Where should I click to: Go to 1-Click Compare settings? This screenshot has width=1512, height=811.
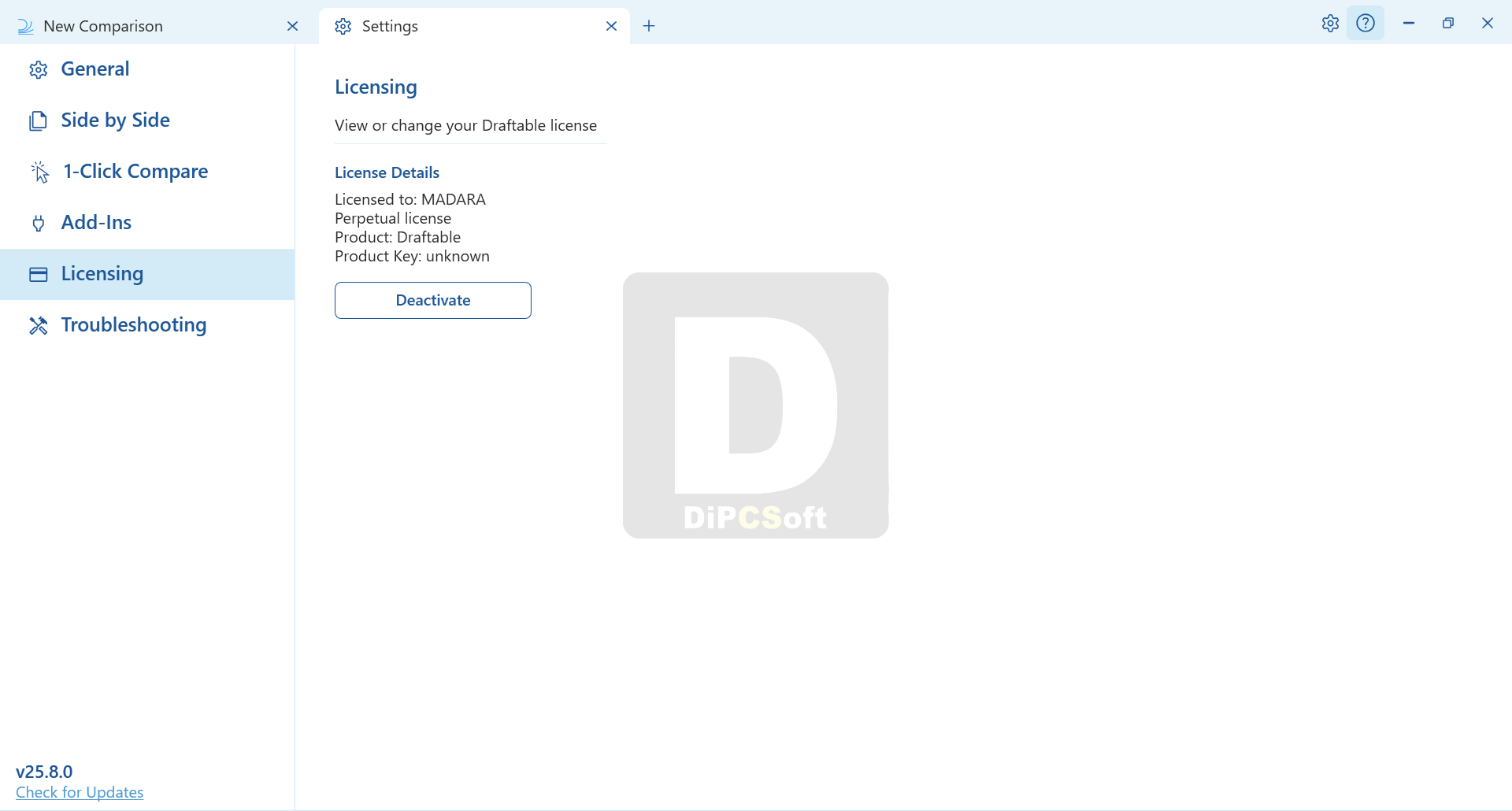point(147,172)
